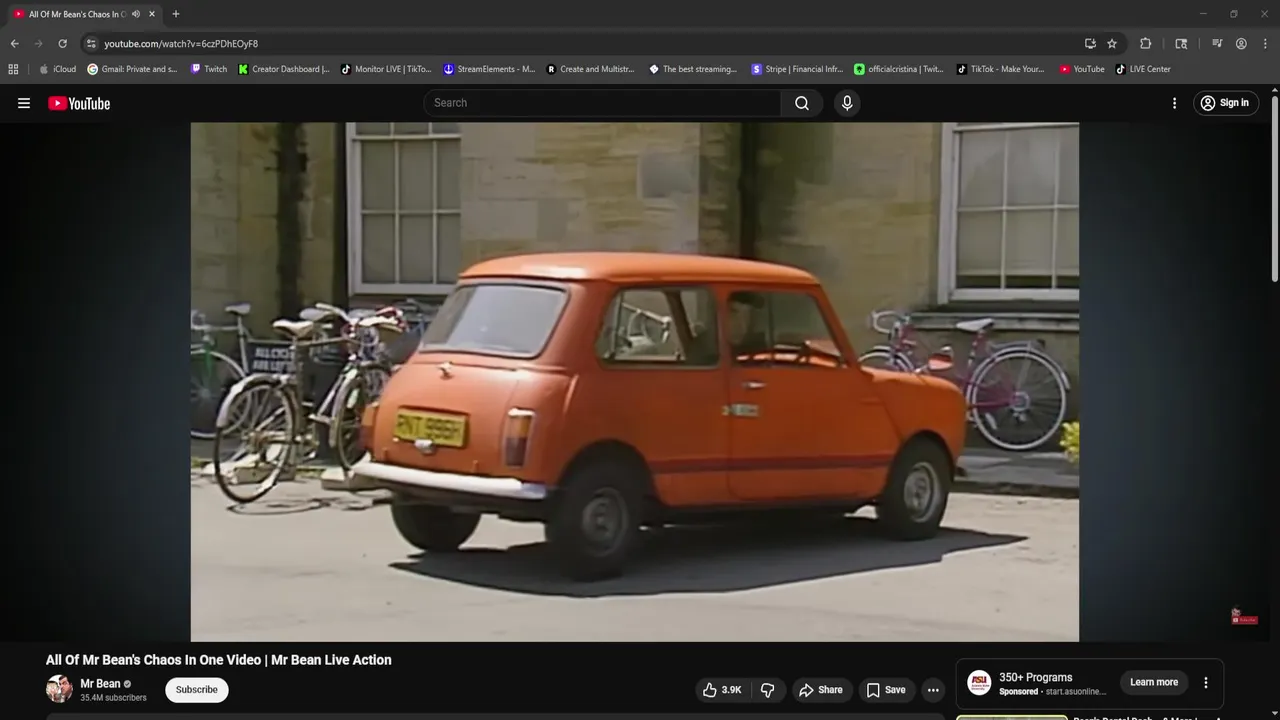
Task: Open the Google Lens search icon
Action: [x=1181, y=44]
